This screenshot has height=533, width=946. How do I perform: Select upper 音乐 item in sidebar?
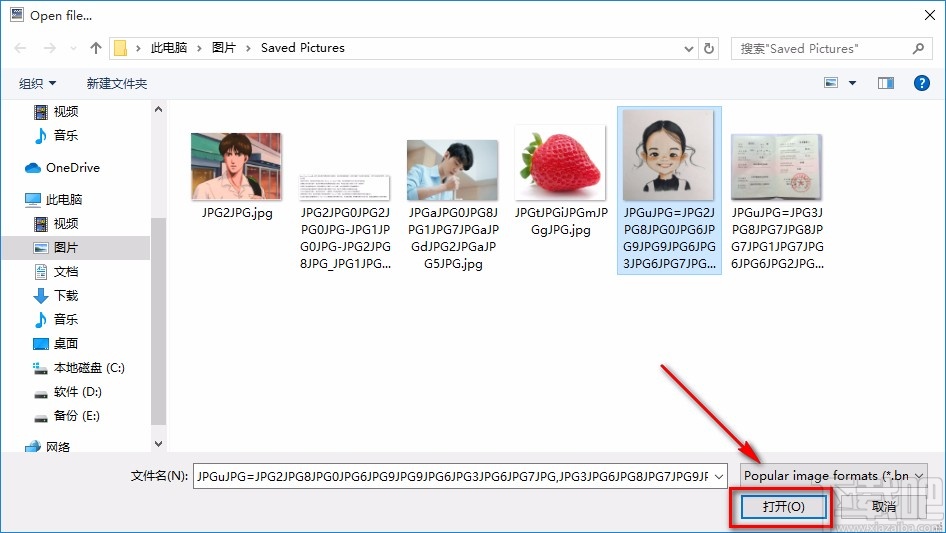[66, 135]
